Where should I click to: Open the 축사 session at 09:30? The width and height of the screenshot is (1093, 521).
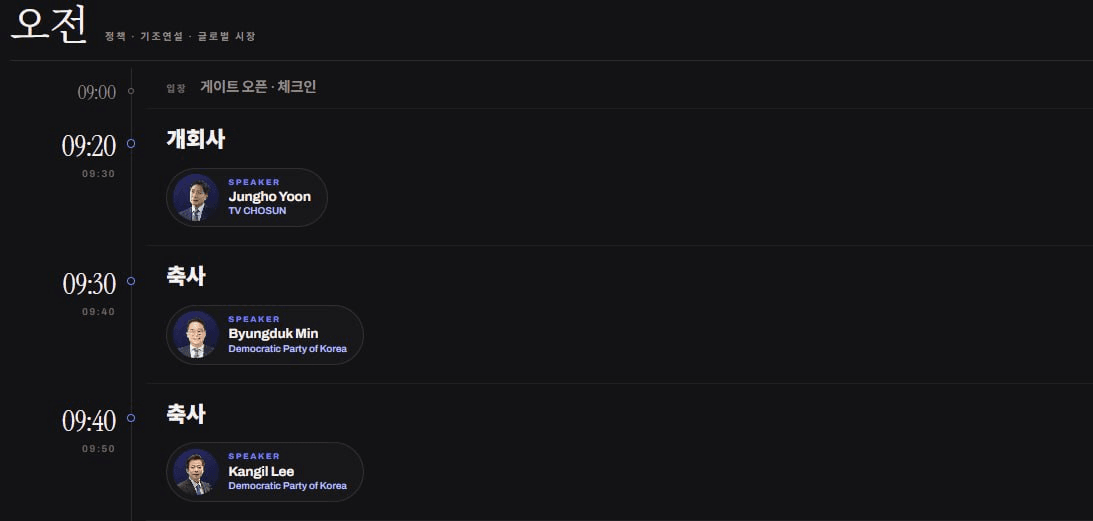tap(186, 277)
